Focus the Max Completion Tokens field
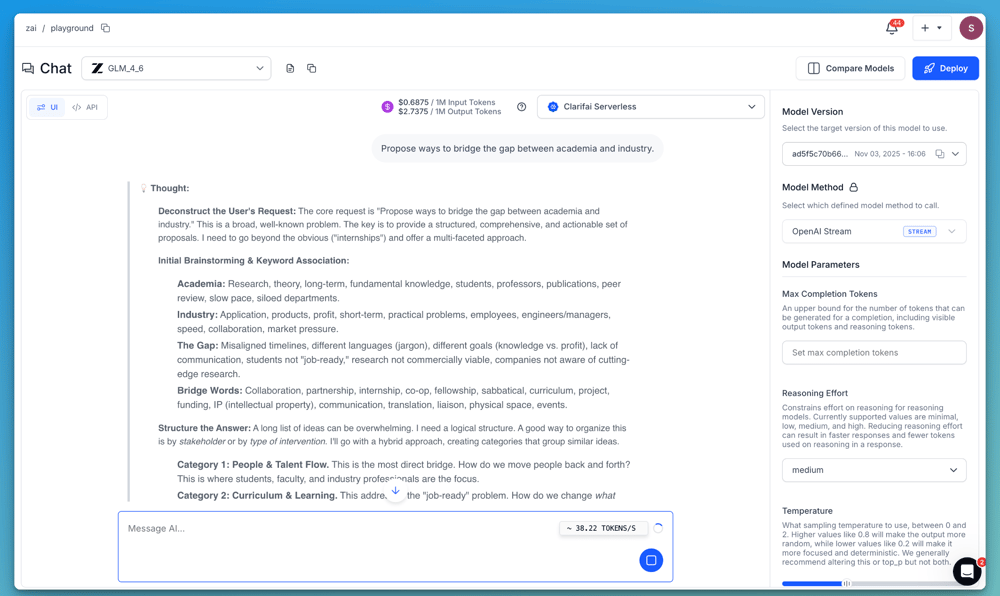Viewport: 1000px width, 596px height. pyautogui.click(x=873, y=352)
